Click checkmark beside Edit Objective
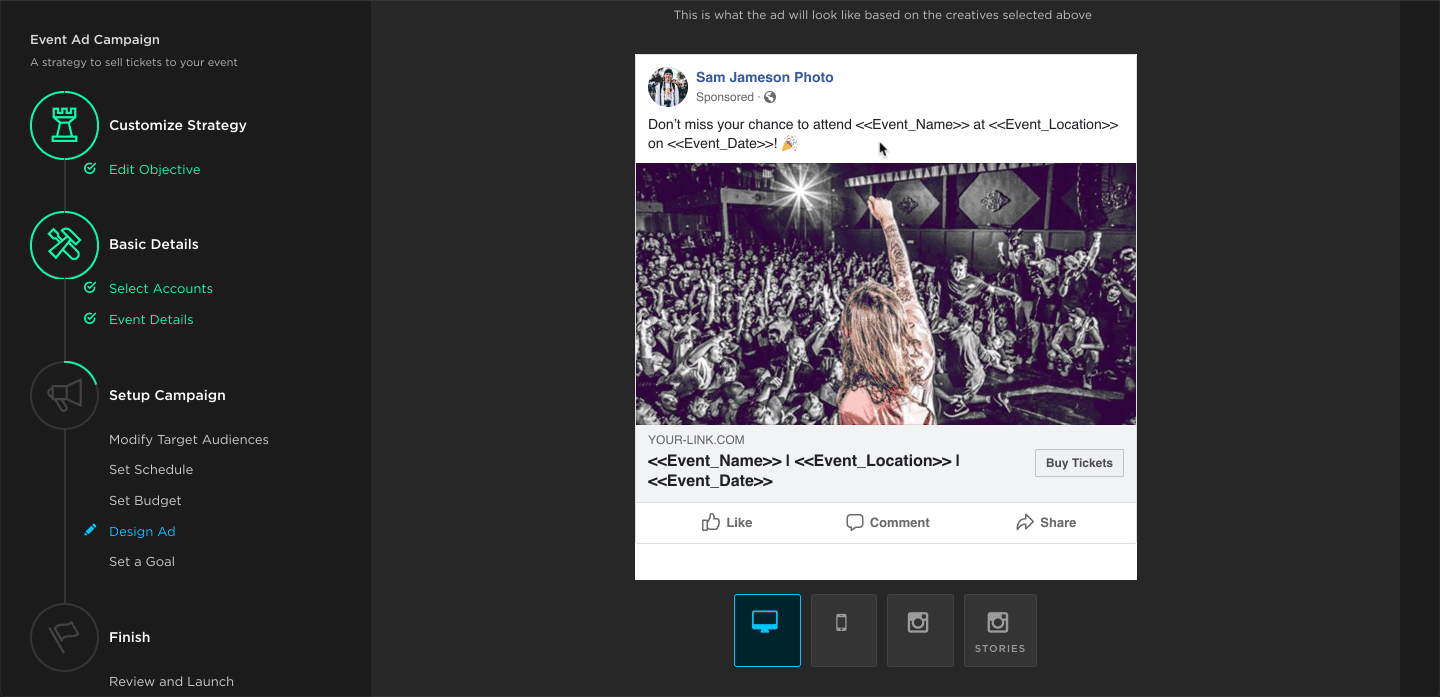Viewport: 1440px width, 697px height. [x=90, y=169]
